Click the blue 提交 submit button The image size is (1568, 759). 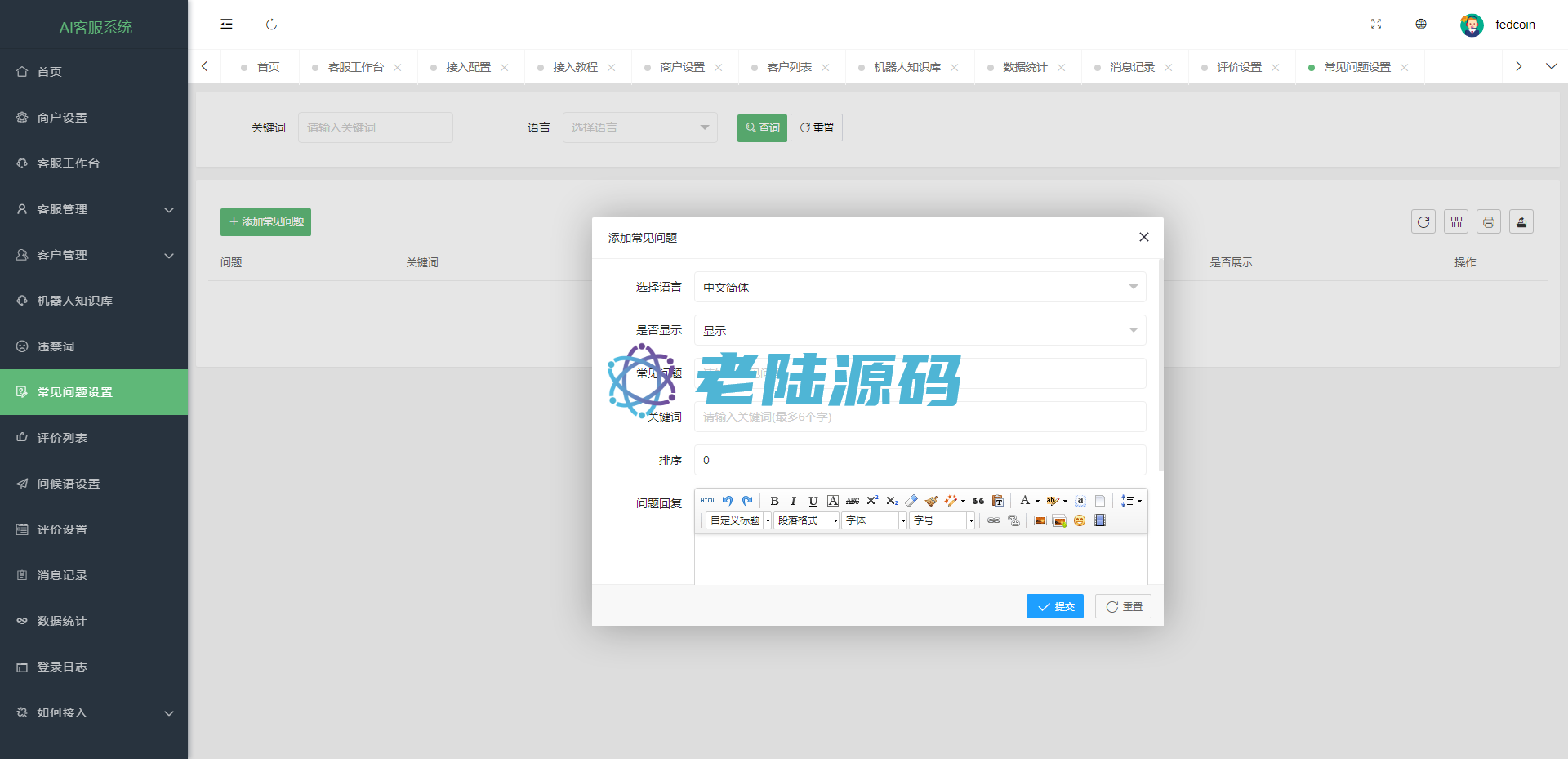click(1054, 606)
